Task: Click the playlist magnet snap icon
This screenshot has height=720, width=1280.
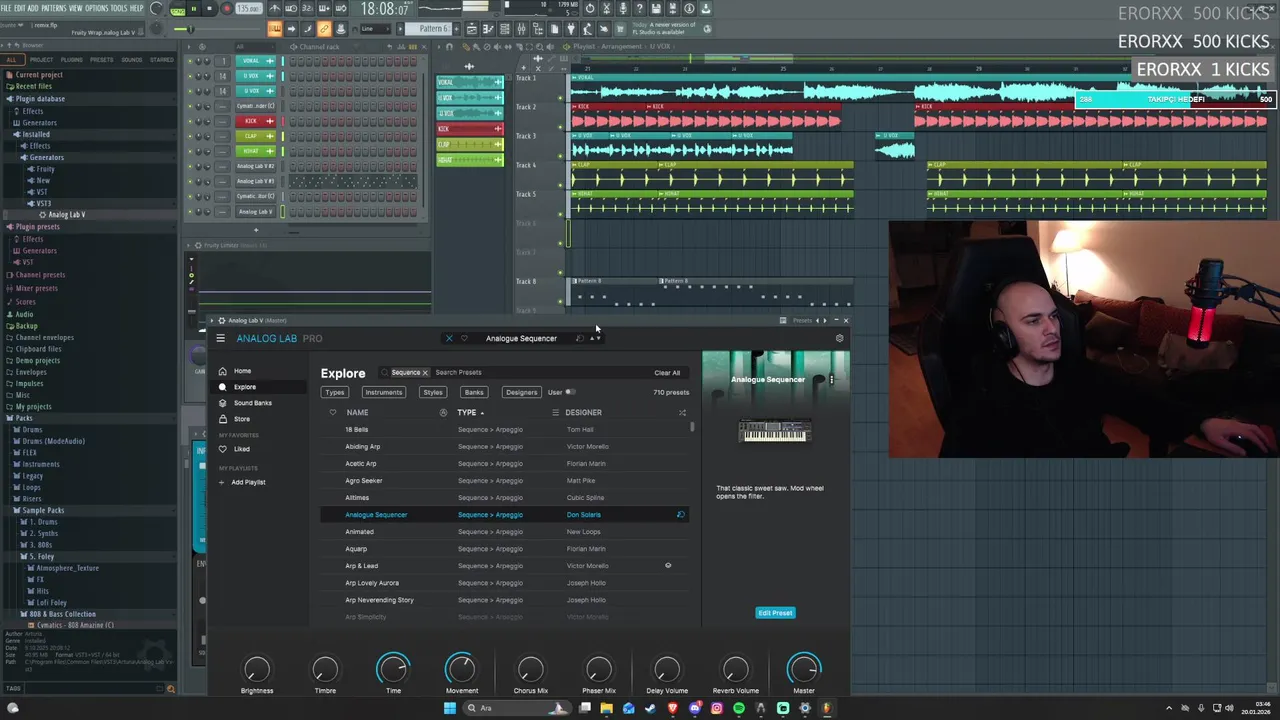Action: [450, 47]
